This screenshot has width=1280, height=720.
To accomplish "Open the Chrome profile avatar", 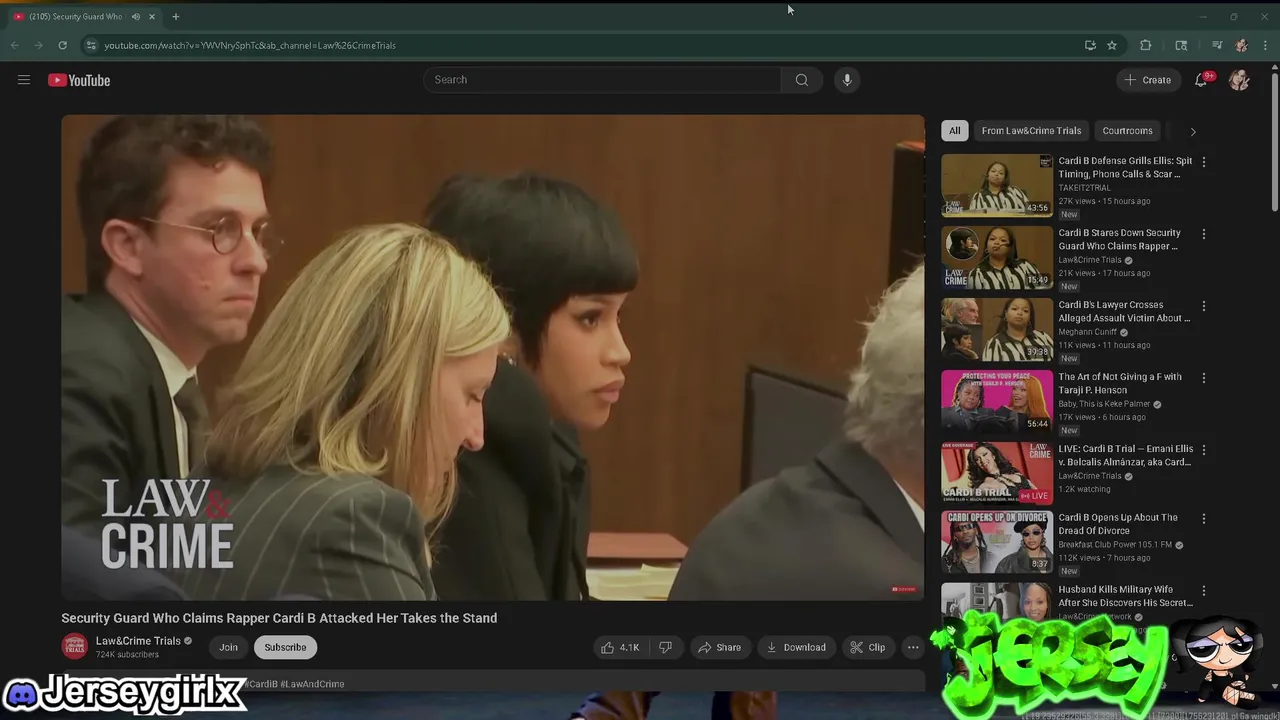I will 1241,45.
